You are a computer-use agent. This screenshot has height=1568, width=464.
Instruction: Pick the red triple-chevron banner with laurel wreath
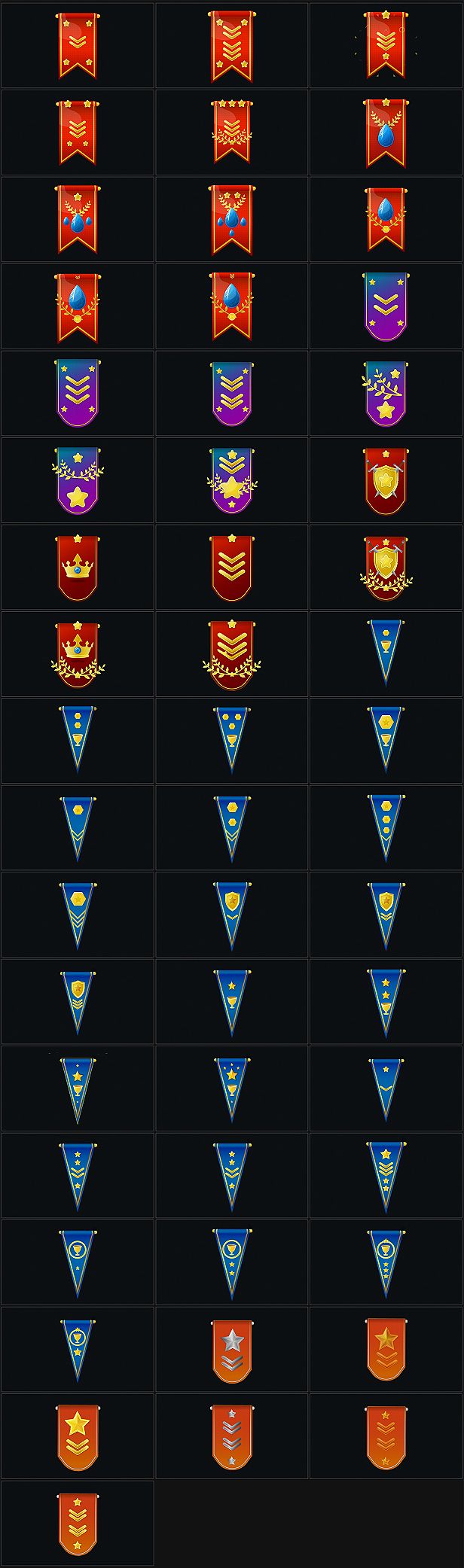232,653
